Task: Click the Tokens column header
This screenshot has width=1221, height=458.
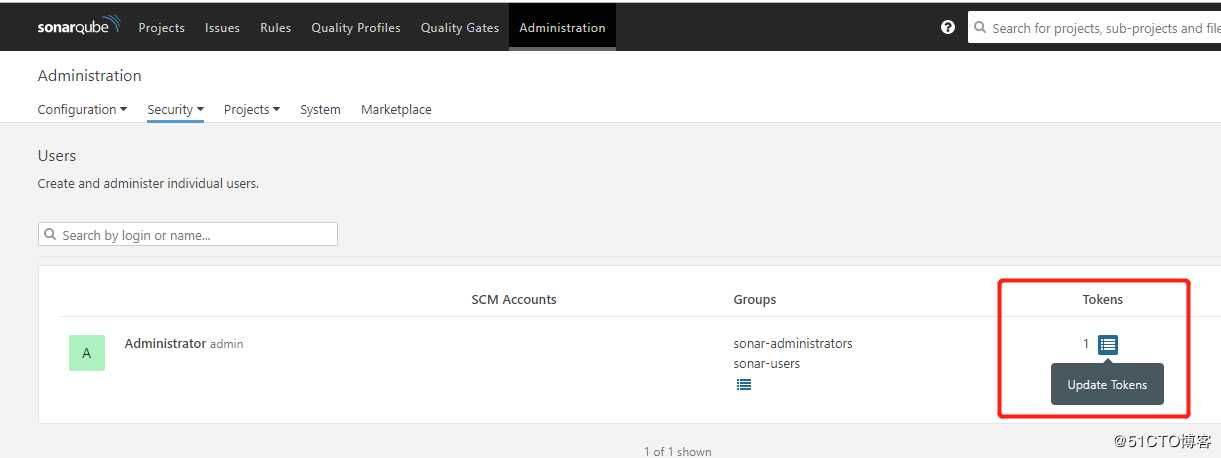Action: 1102,299
